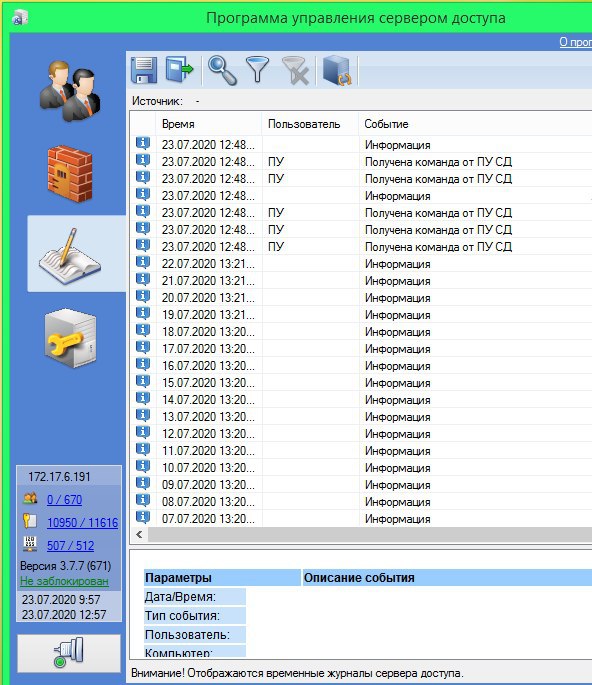Viewport: 592px width, 685px height.
Task: Click the timestamp "23.07.2020 9:57"
Action: 61,599
